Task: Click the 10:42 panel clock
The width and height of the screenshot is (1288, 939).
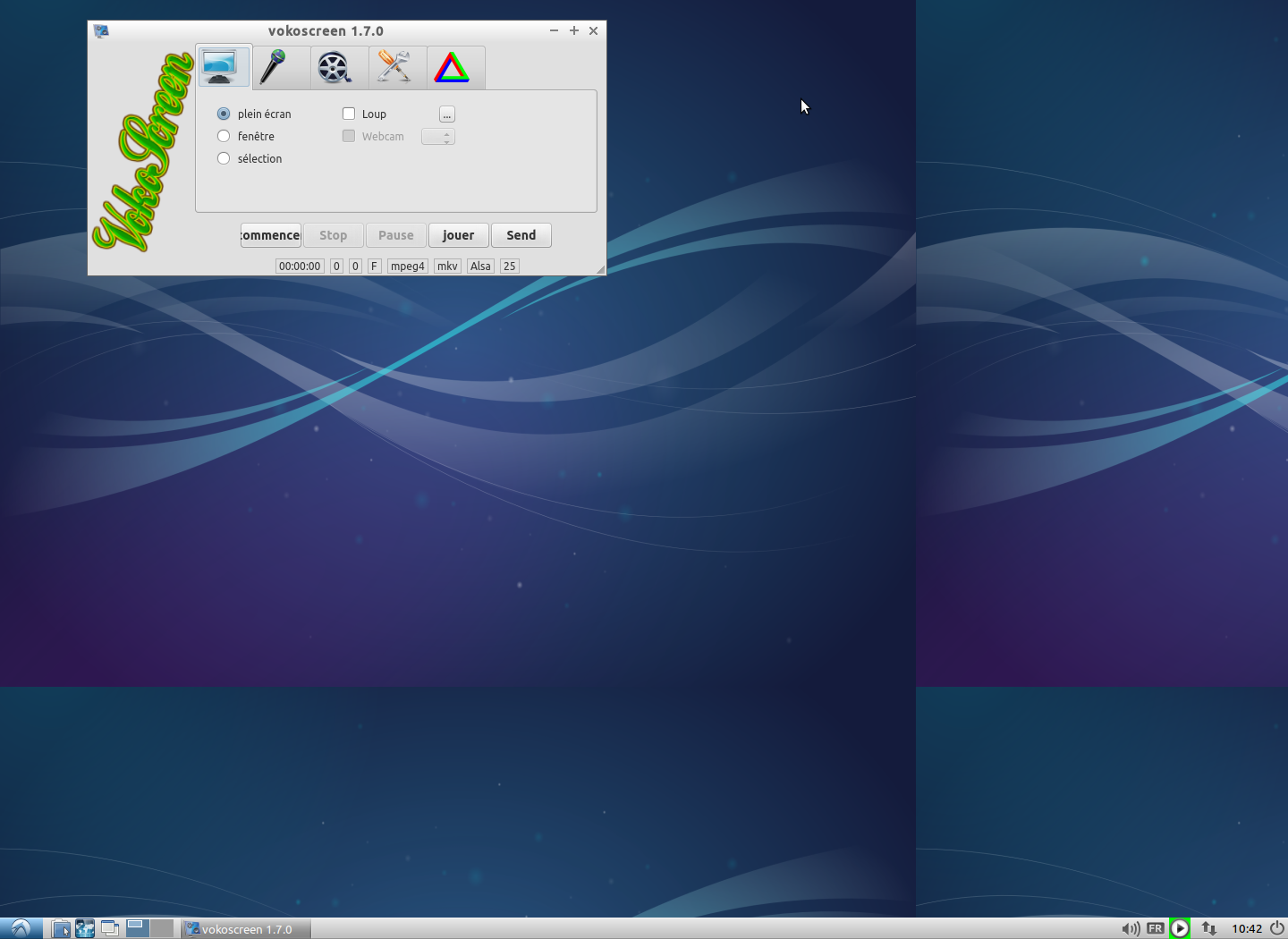Action: click(x=1247, y=928)
